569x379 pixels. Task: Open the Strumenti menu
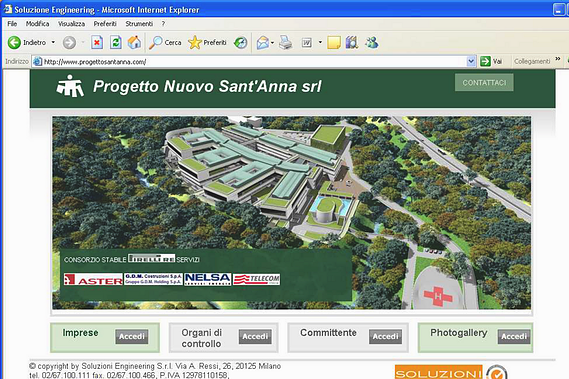tap(139, 24)
